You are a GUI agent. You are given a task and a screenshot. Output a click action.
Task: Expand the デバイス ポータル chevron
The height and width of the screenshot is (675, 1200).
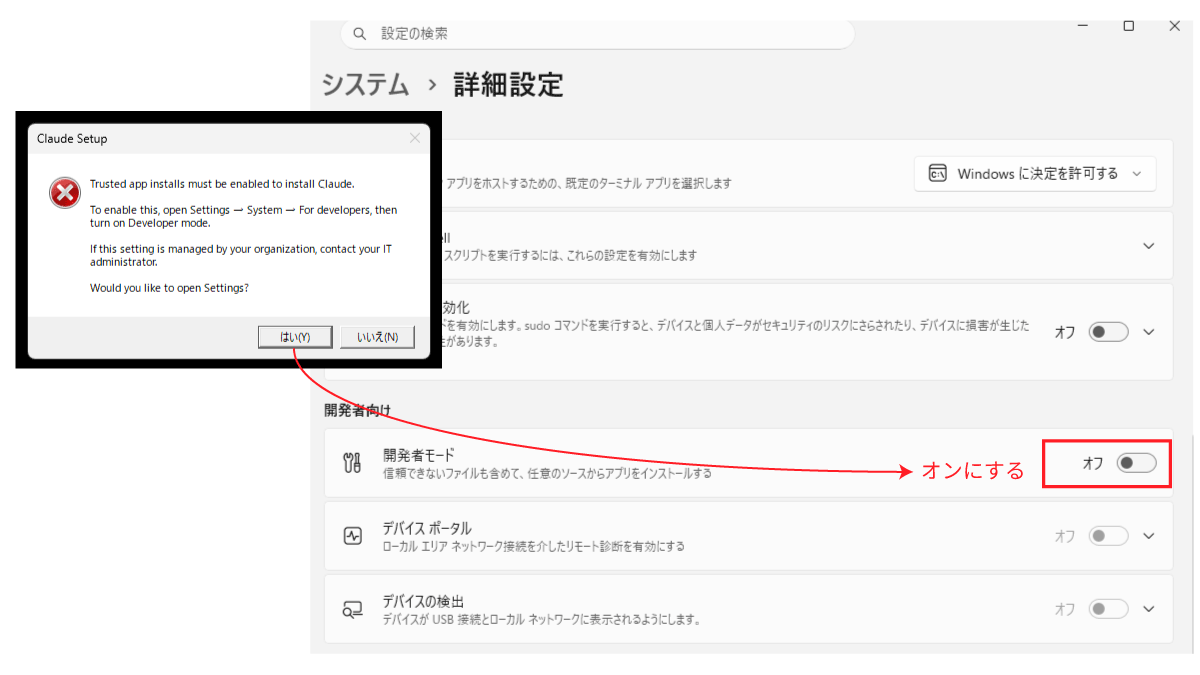coord(1149,536)
